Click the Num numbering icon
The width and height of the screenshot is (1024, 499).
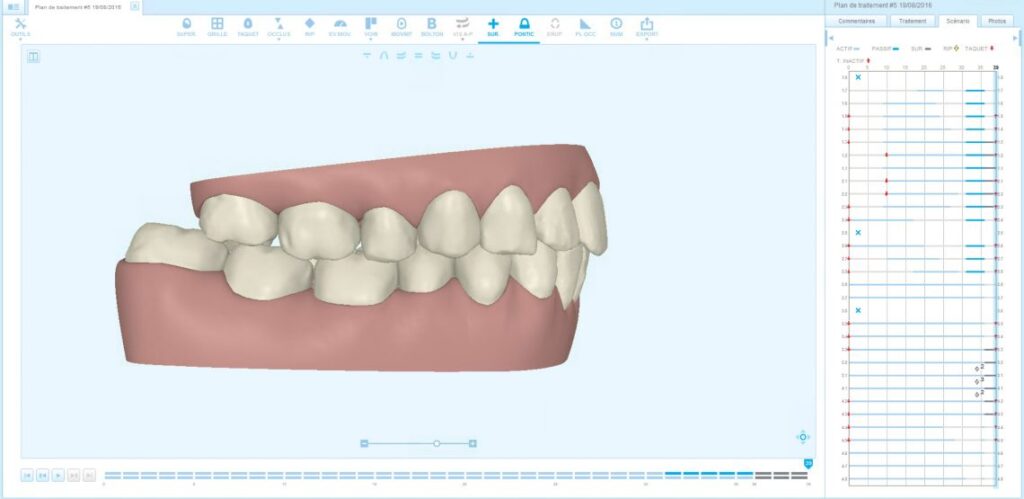coord(616,26)
